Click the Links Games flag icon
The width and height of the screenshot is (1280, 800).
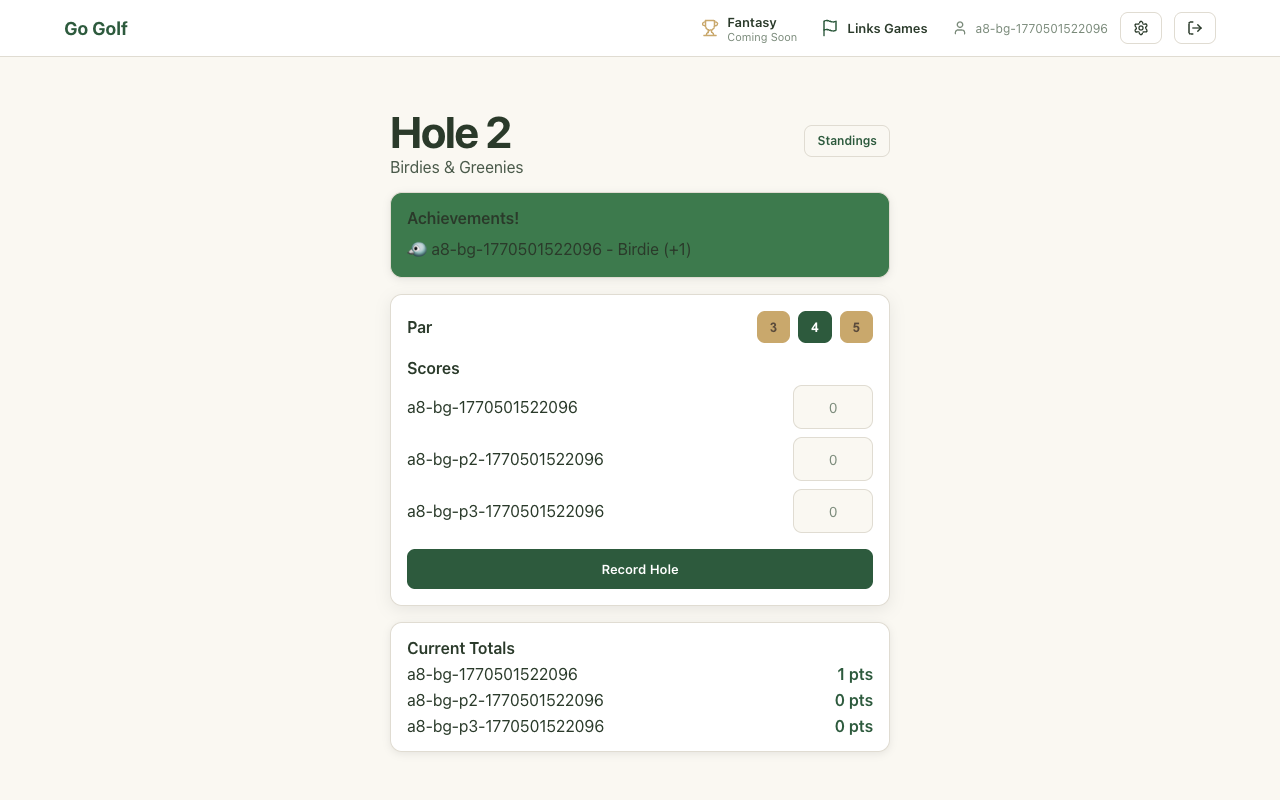[829, 28]
